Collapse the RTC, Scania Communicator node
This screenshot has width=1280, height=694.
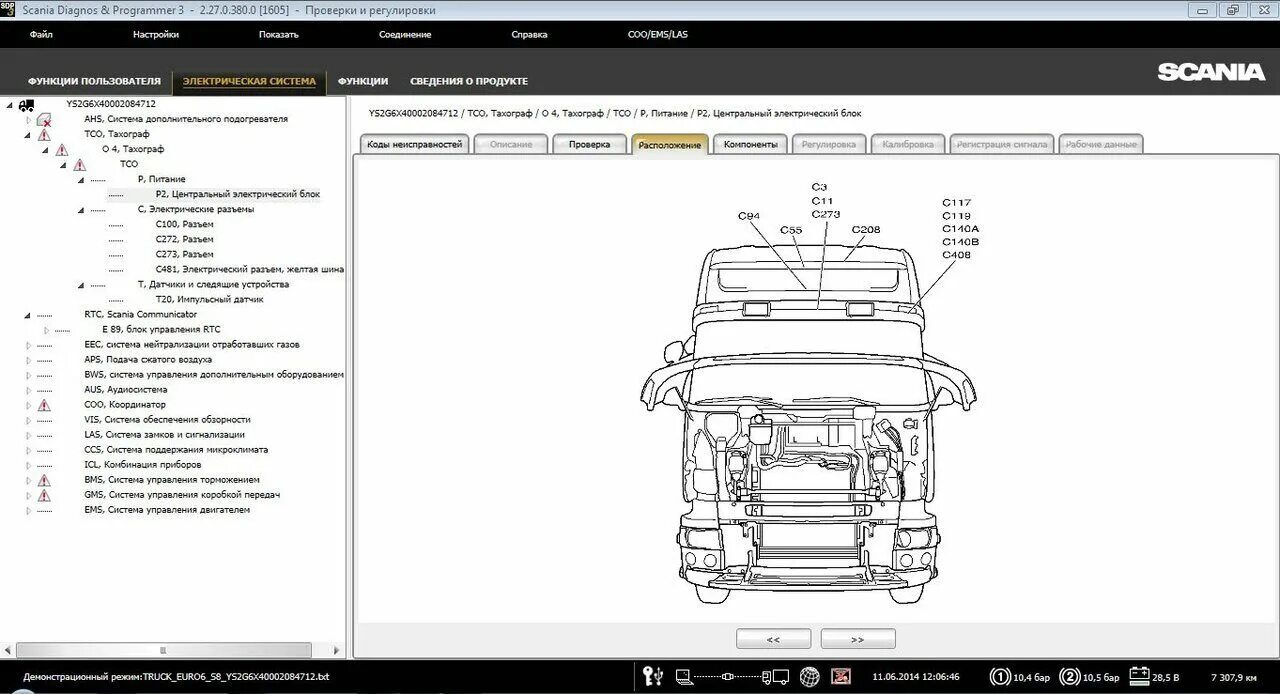pyautogui.click(x=28, y=315)
